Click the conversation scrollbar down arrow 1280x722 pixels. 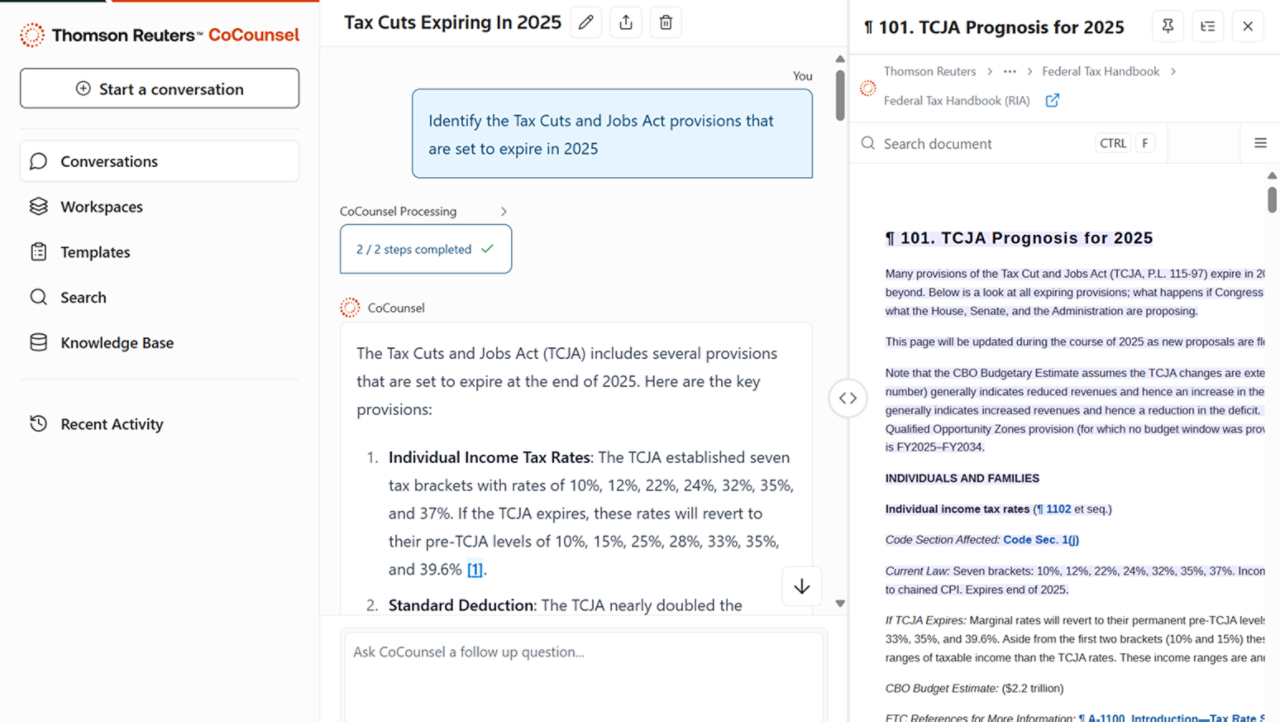(x=840, y=604)
